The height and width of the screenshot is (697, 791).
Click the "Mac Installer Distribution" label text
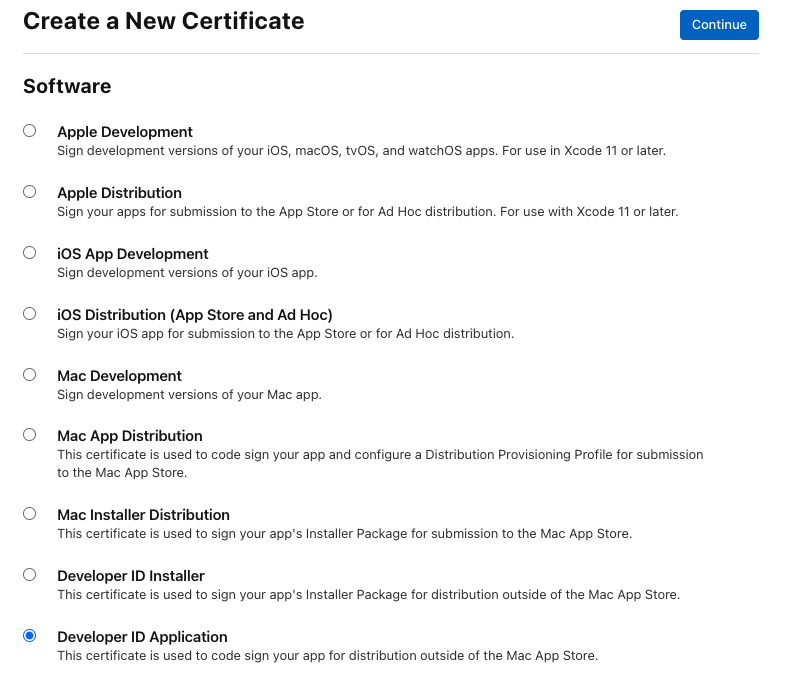point(143,515)
